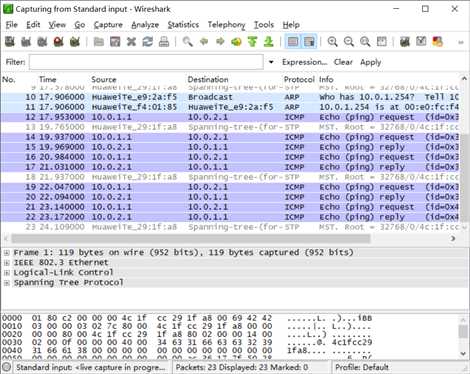
Task: Open the Help menu
Action: (291, 25)
